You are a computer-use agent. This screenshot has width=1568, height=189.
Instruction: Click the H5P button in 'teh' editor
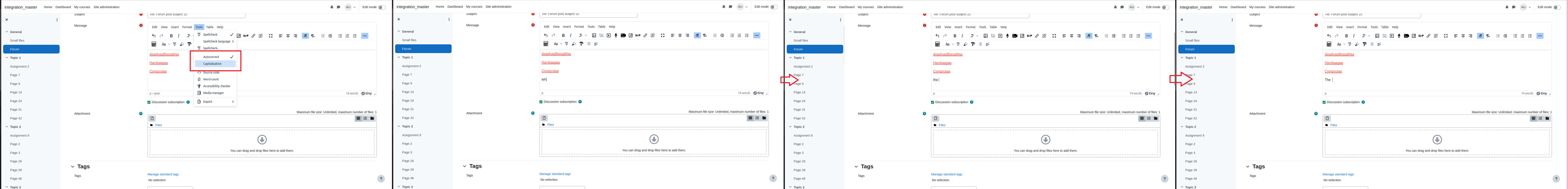[x=638, y=35]
